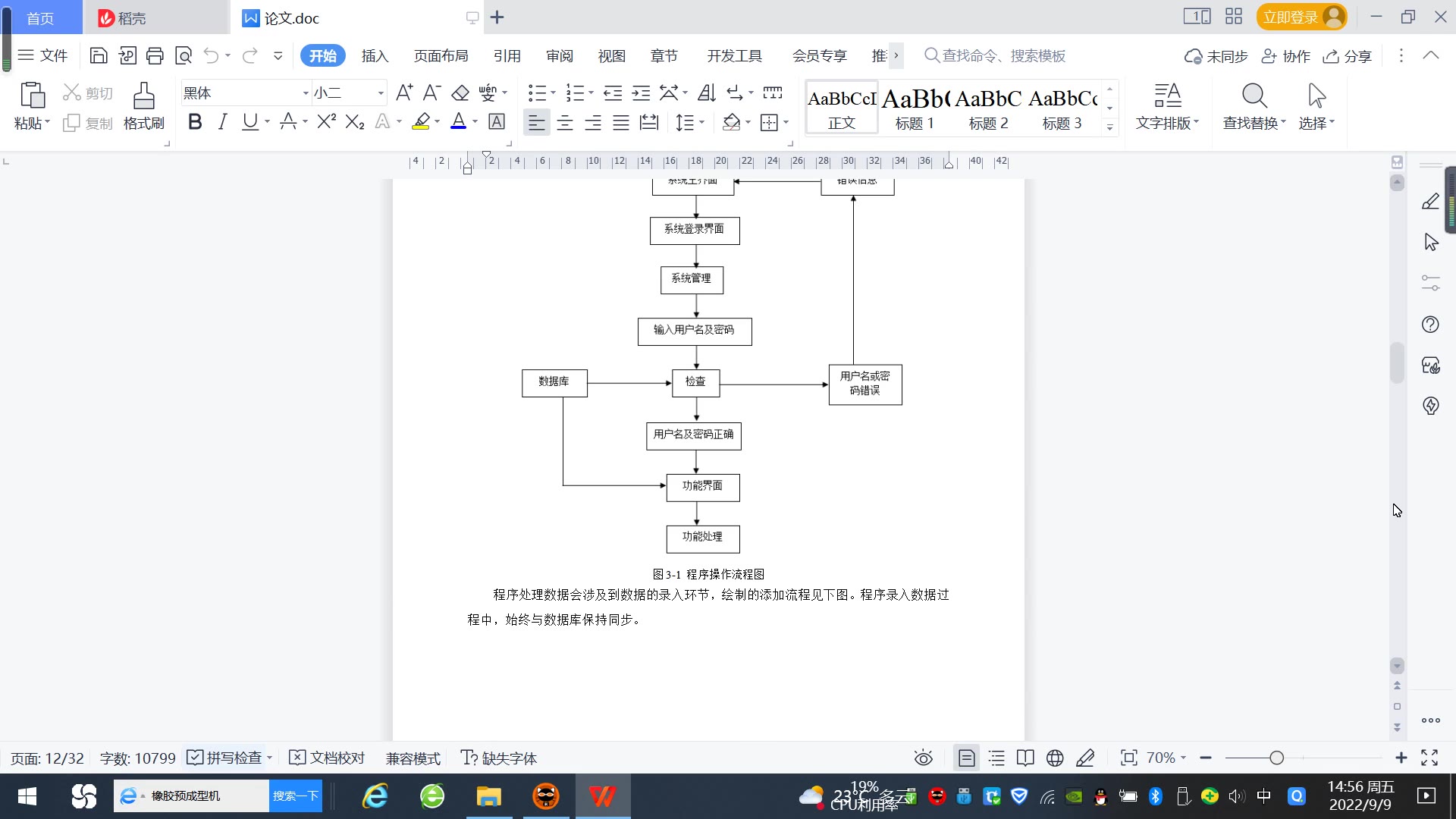Open the font size dropdown showing 小二
This screenshot has width=1456, height=819.
pyautogui.click(x=381, y=93)
